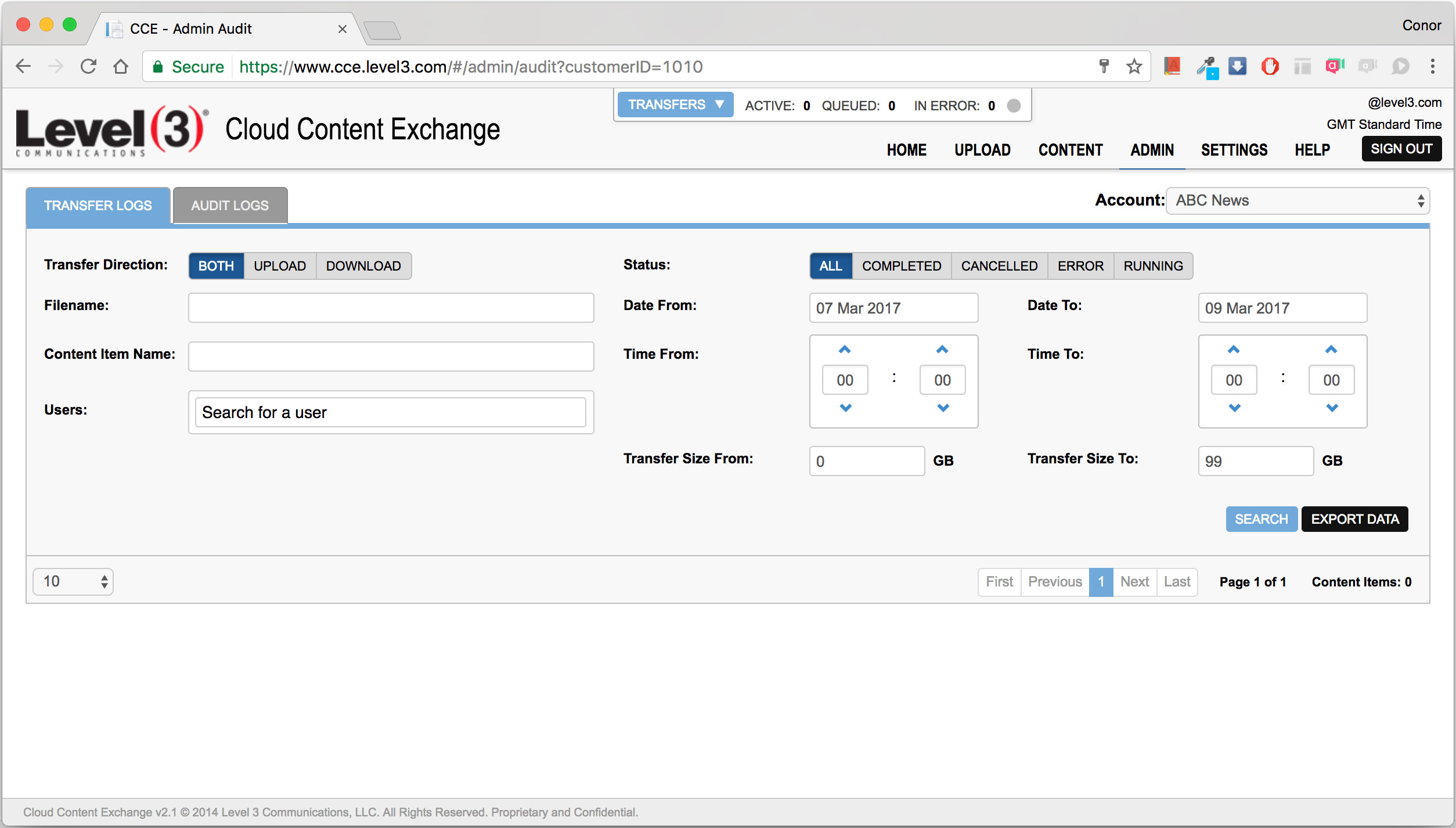The image size is (1456, 828).
Task: Click the blue download arrow extension icon
Action: tap(1237, 66)
